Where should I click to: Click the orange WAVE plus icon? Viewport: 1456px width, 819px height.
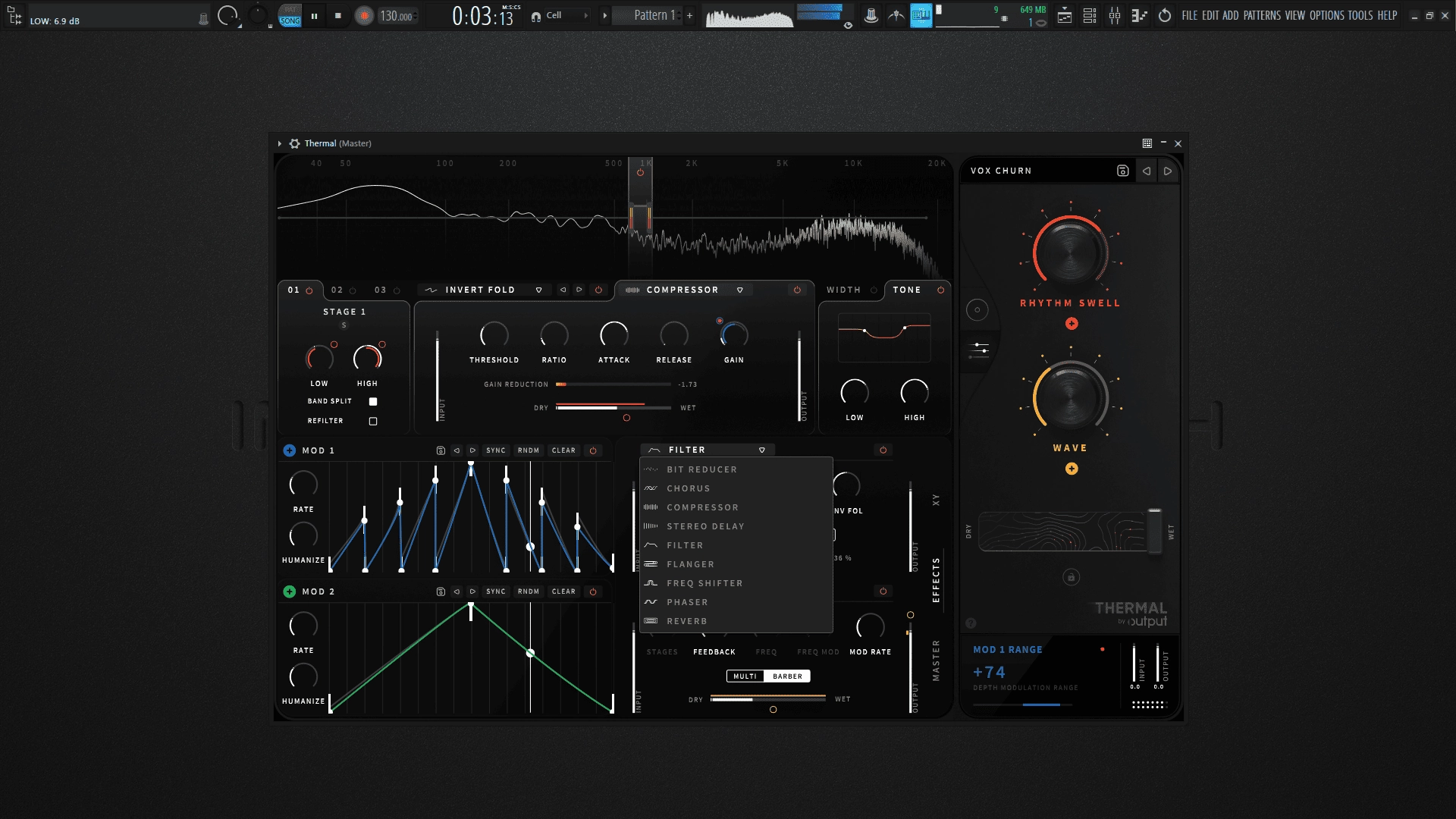click(x=1072, y=469)
